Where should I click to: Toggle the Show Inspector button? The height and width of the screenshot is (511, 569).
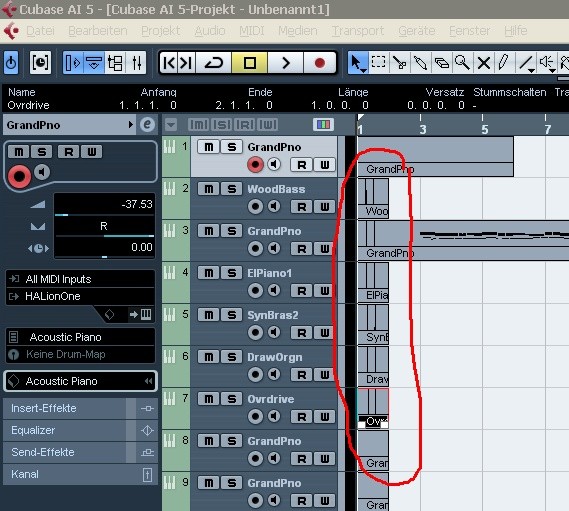click(73, 63)
